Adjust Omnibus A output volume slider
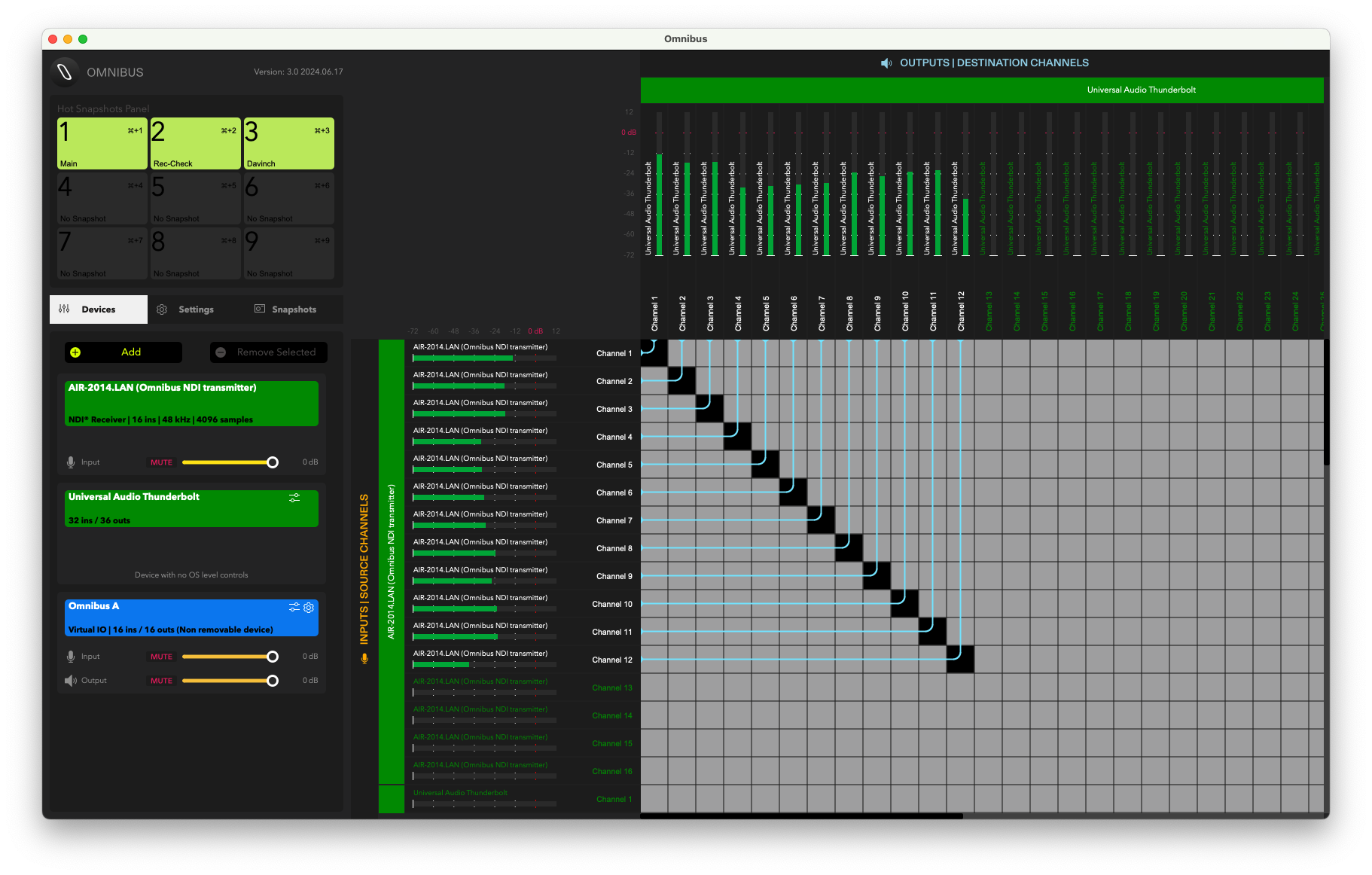Image resolution: width=1372 pixels, height=875 pixels. click(230, 681)
